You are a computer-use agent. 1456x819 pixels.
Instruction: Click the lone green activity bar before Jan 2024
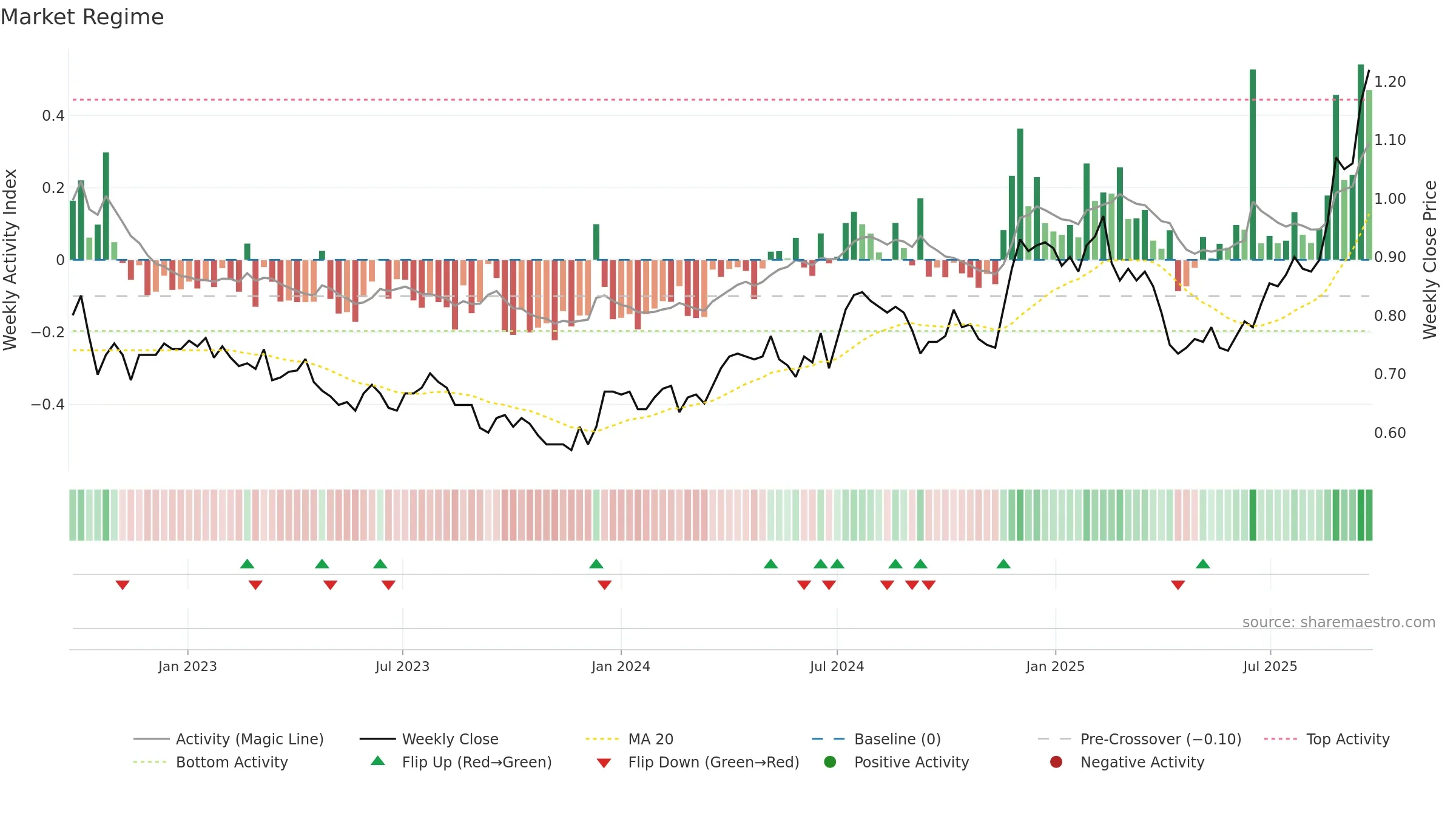596,242
